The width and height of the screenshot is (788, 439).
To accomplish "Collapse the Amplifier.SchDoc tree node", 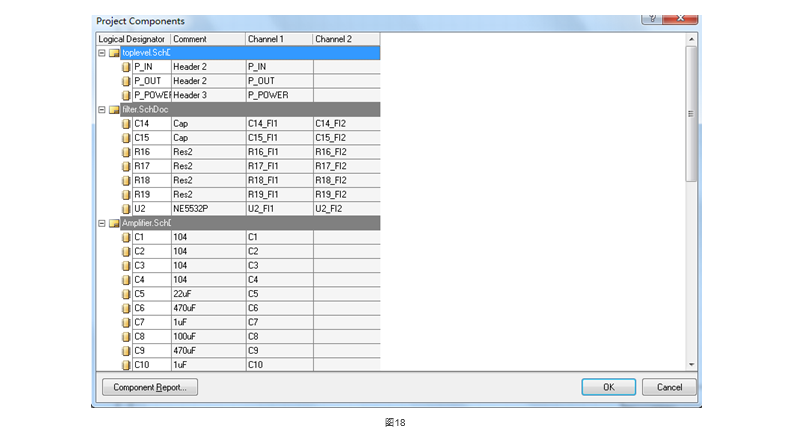I will pos(101,223).
